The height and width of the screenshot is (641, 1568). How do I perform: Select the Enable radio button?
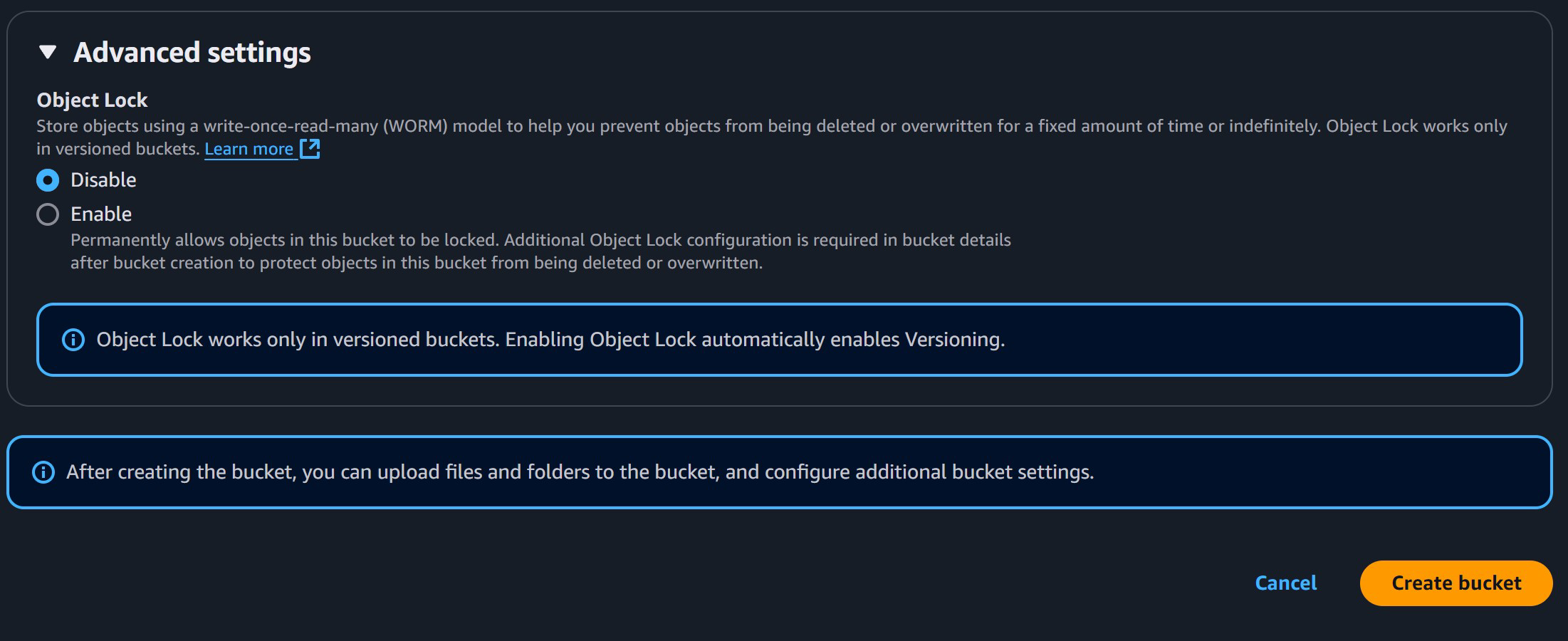click(48, 214)
